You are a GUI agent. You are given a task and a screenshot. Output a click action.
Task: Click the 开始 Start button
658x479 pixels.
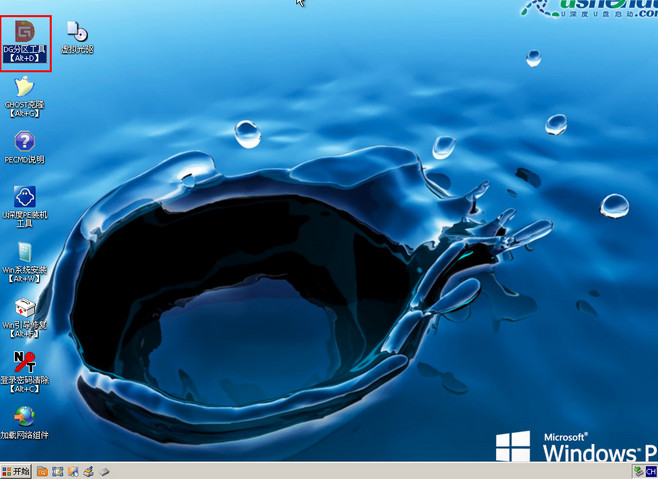16,471
